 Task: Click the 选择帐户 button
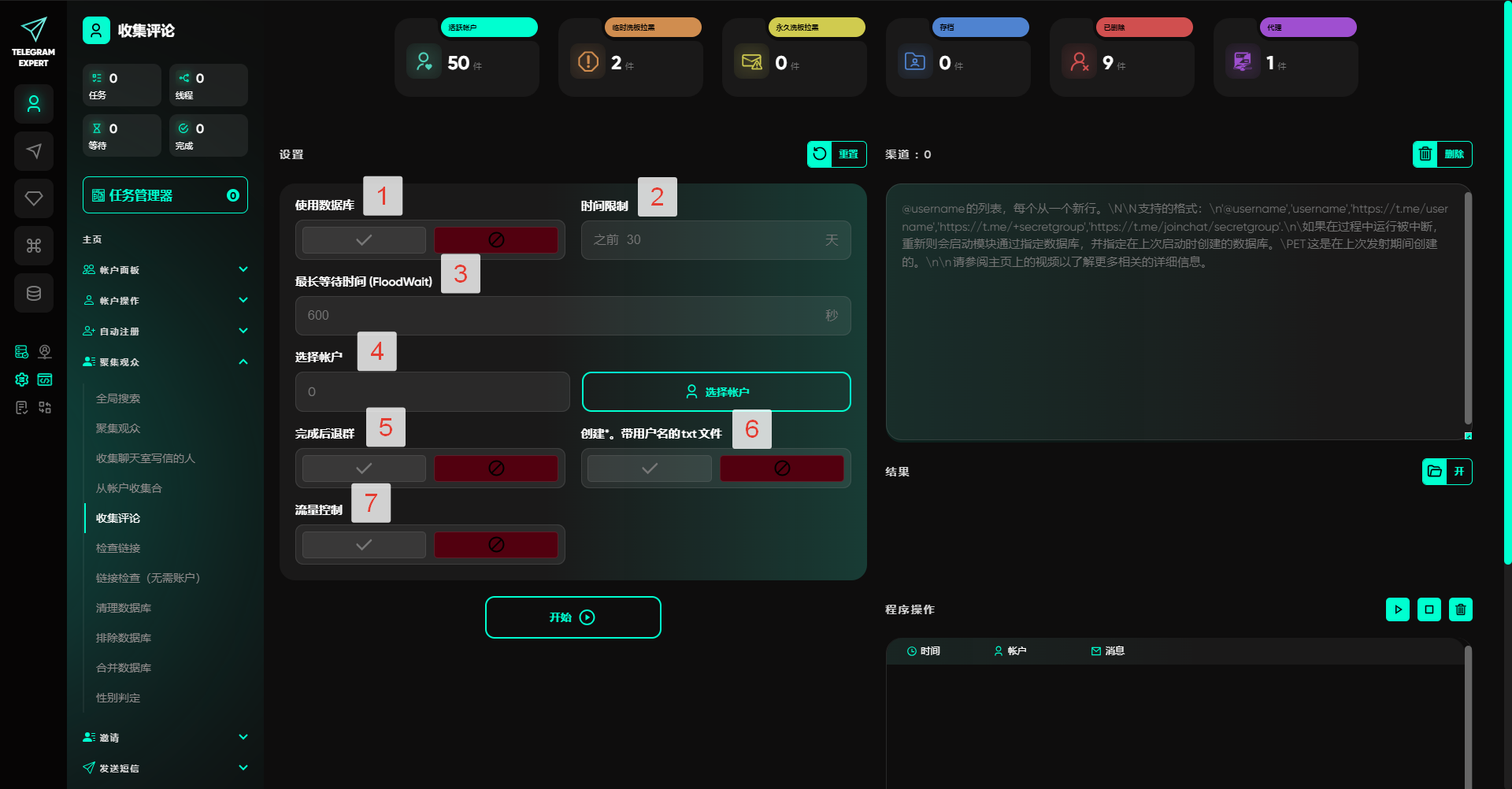pos(716,392)
